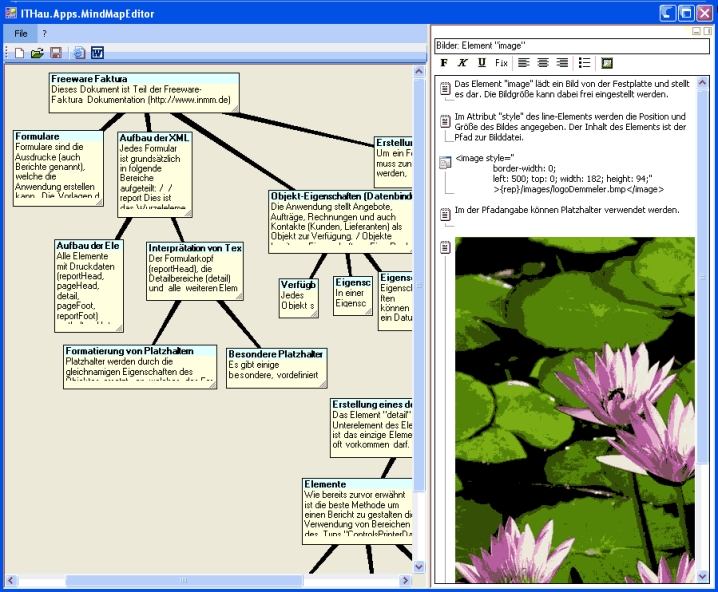This screenshot has height=592, width=718.
Task: Center-align the text
Action: coord(543,63)
